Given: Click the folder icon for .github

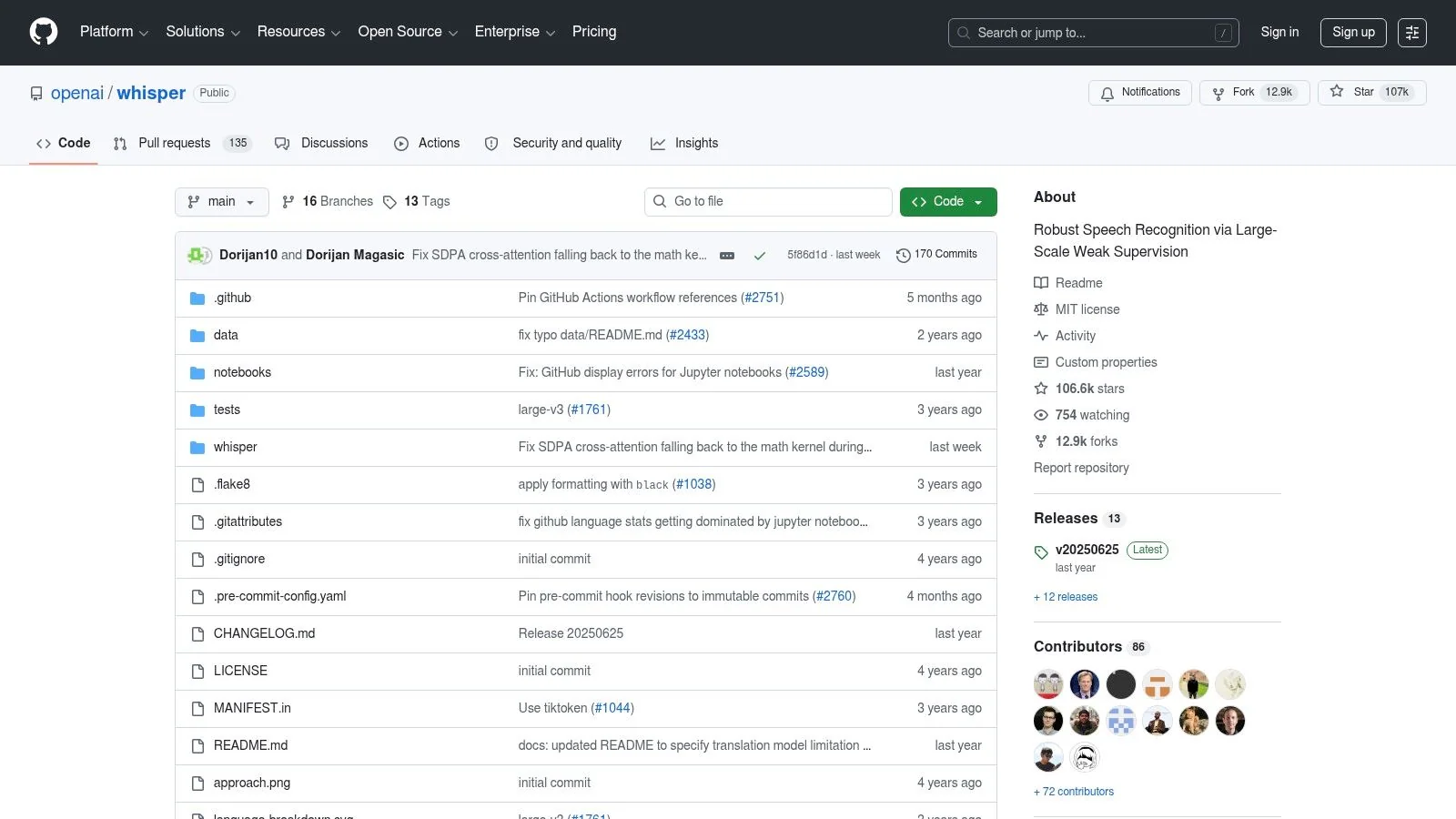Looking at the screenshot, I should coord(197,298).
